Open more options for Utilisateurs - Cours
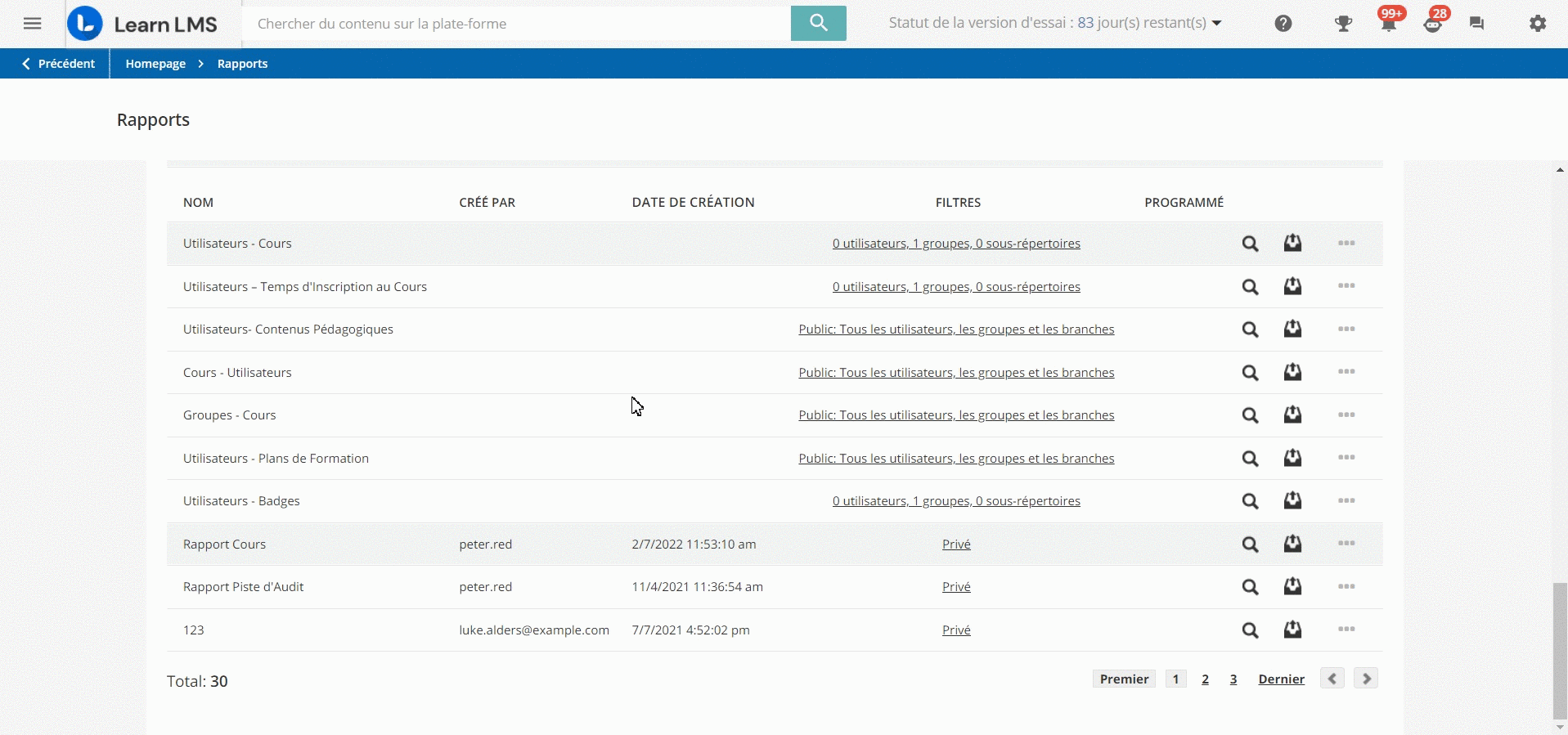 tap(1346, 244)
